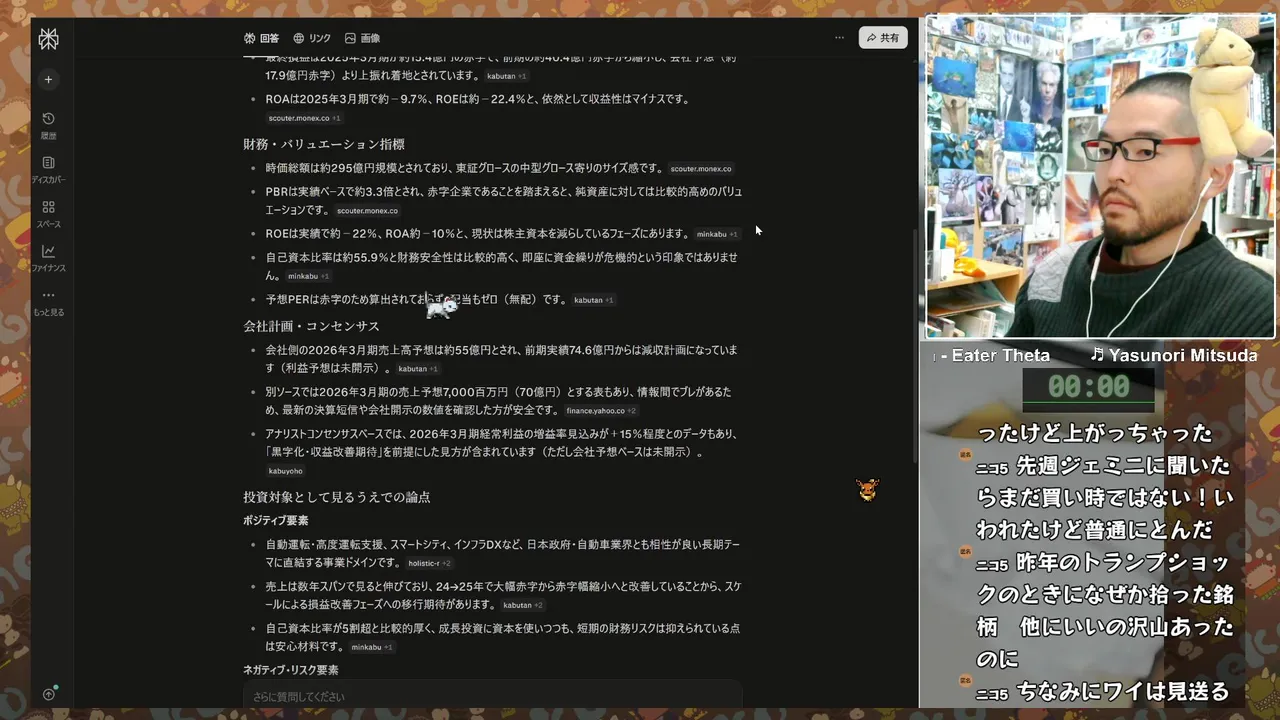The height and width of the screenshot is (720, 1280).
Task: Click the ネガティブ・リスク要素 subheading
Action: tap(291, 670)
